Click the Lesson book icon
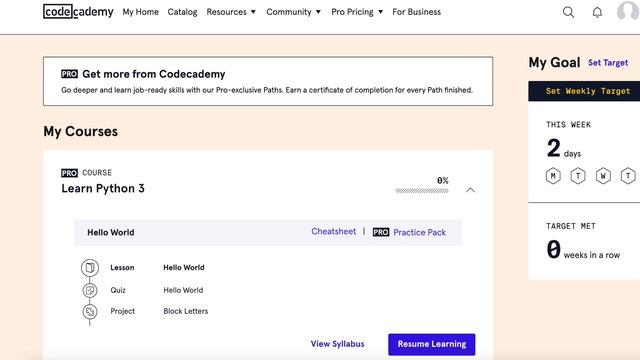 pyautogui.click(x=90, y=268)
